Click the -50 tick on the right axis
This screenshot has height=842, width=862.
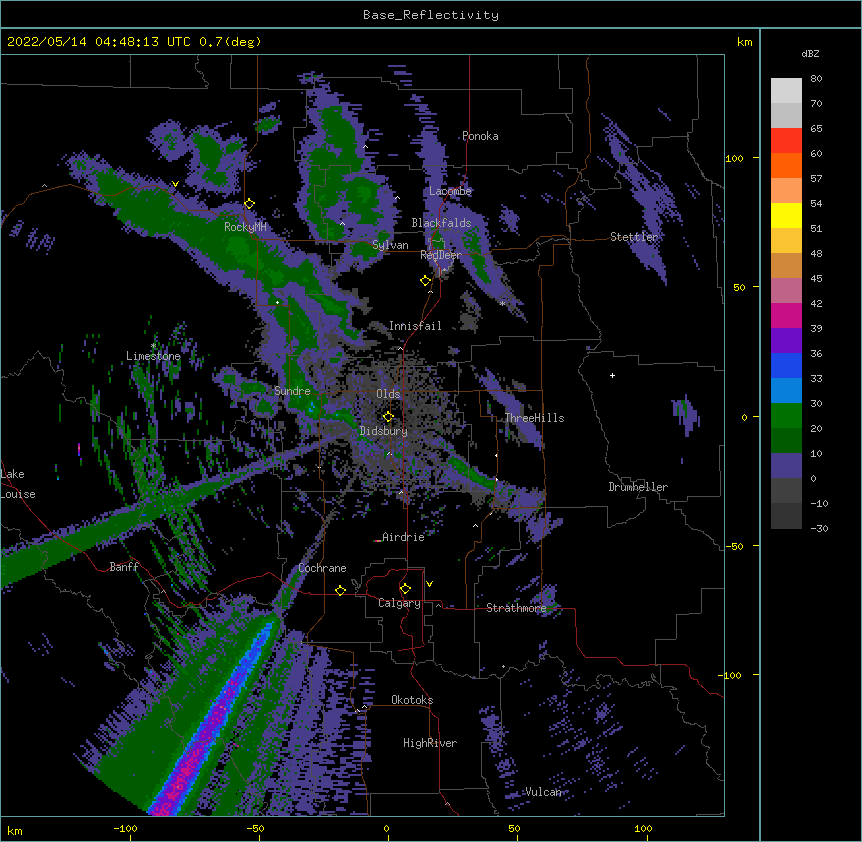(x=734, y=546)
